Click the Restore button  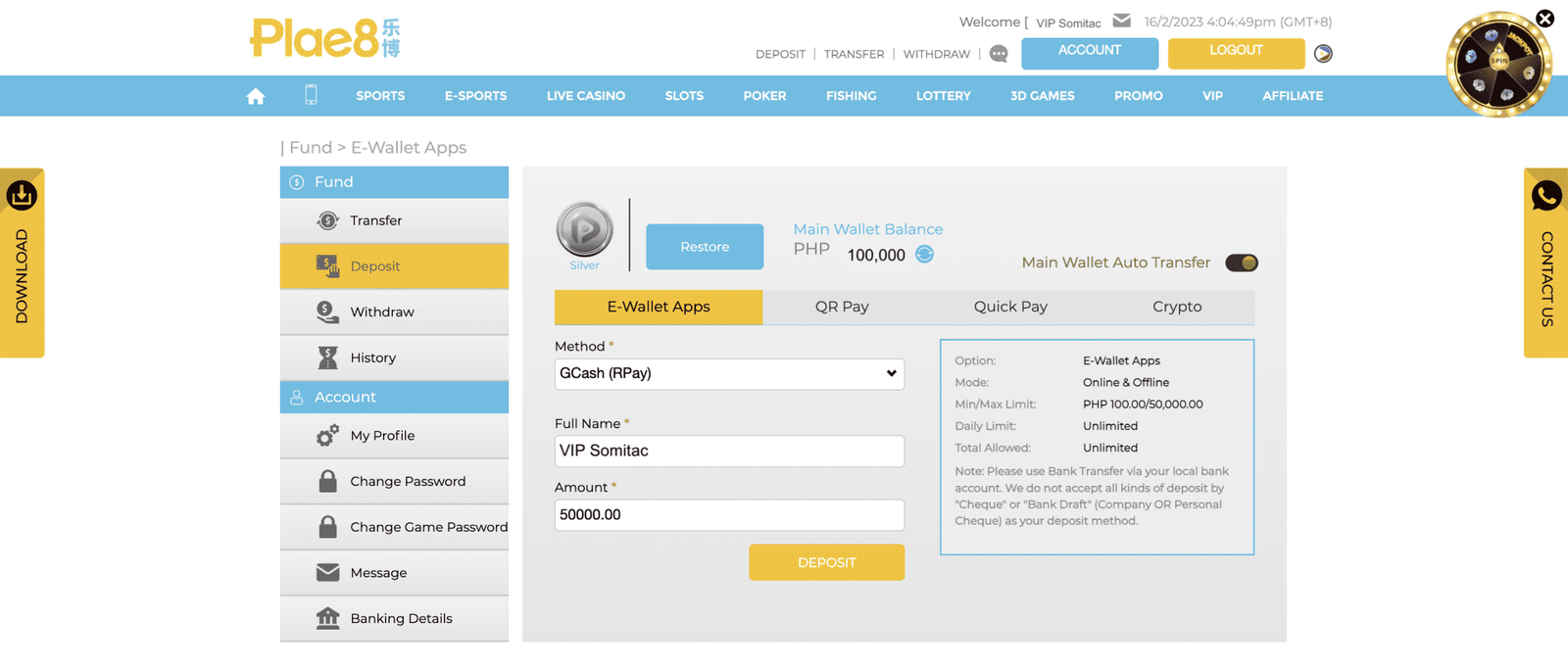705,247
